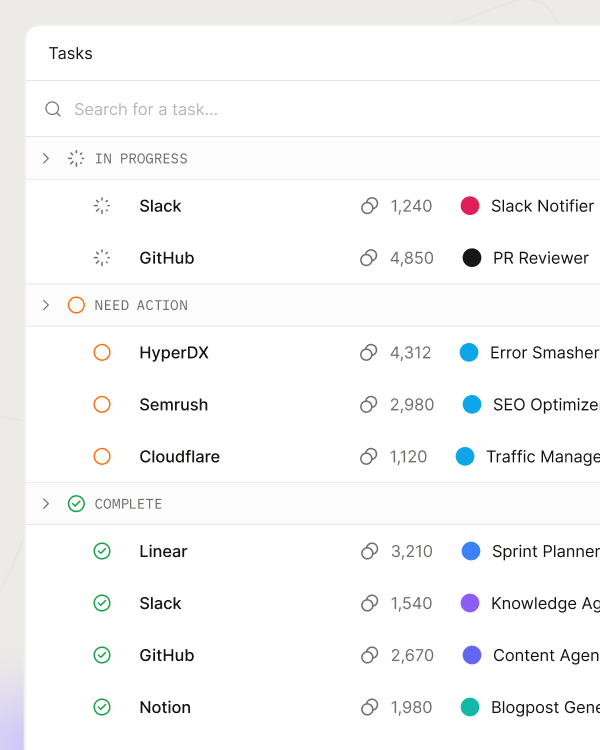Select completed Slack task name

(160, 603)
